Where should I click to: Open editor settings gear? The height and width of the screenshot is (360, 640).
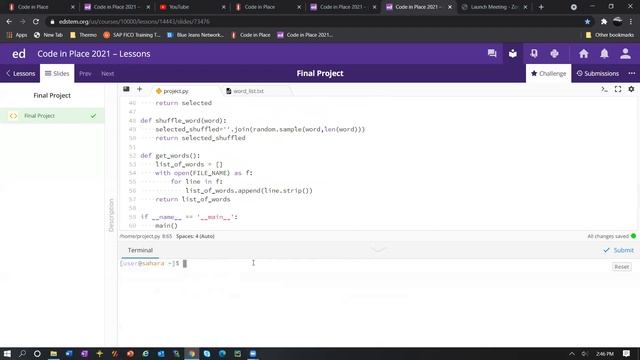[x=631, y=89]
